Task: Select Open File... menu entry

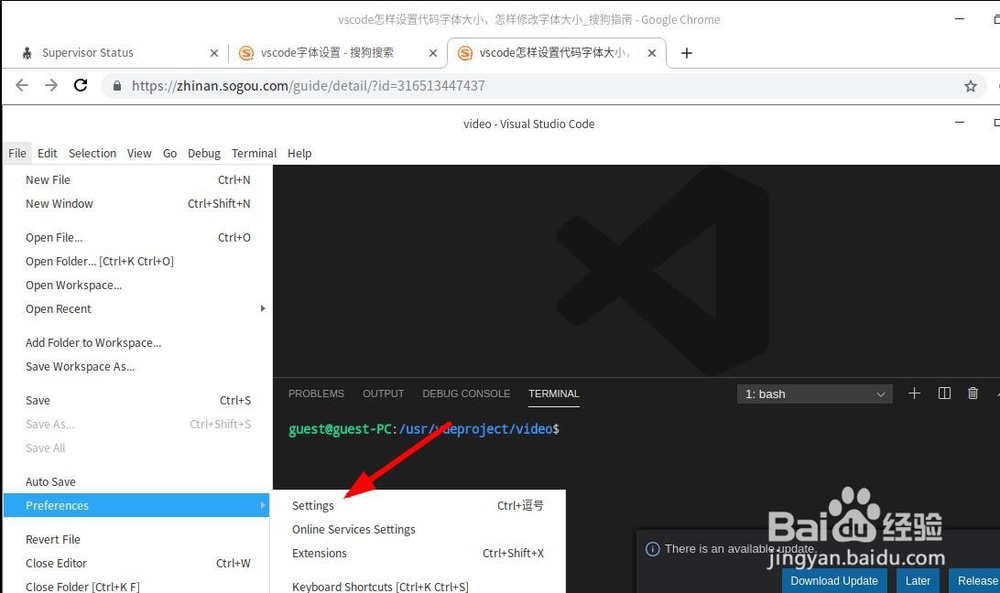Action: pos(138,237)
